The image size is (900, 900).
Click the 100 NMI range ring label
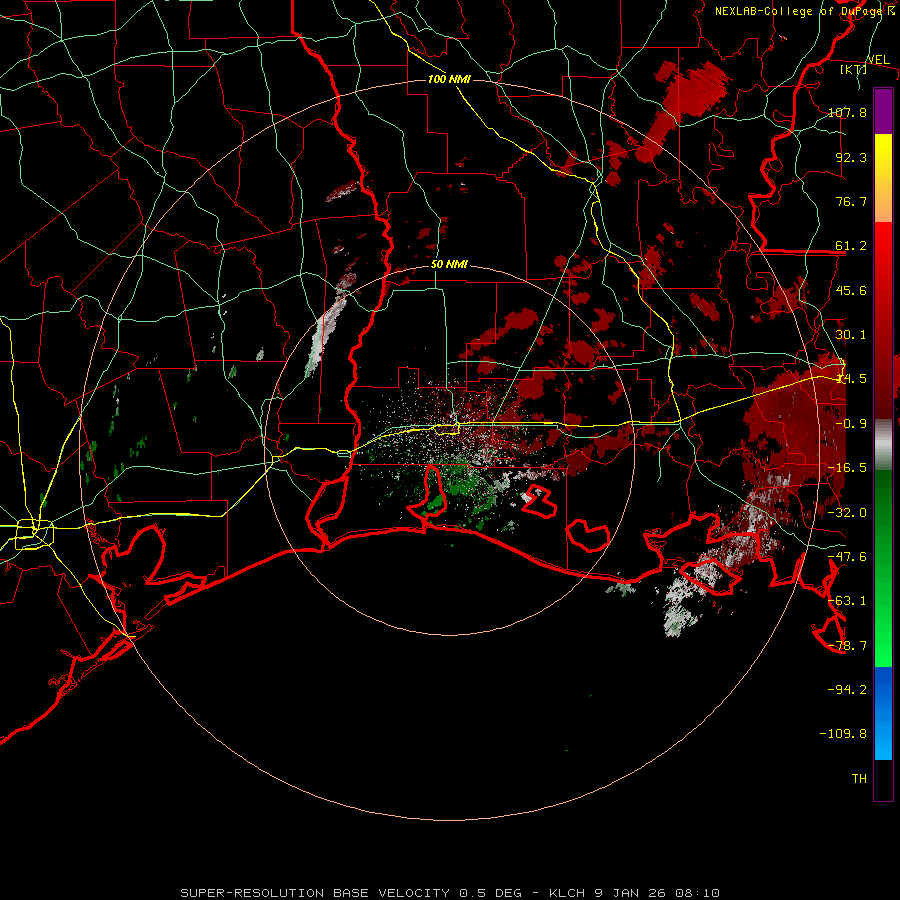point(449,79)
